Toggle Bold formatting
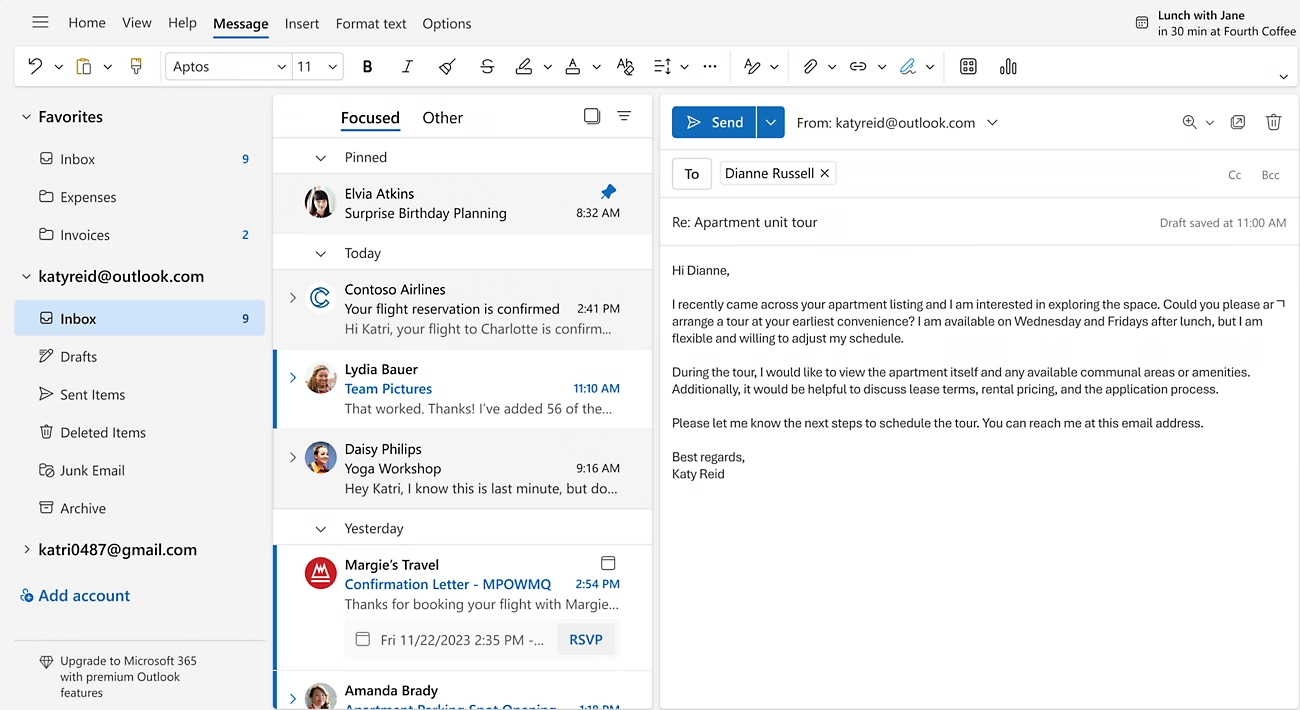This screenshot has width=1300, height=710. tap(367, 66)
